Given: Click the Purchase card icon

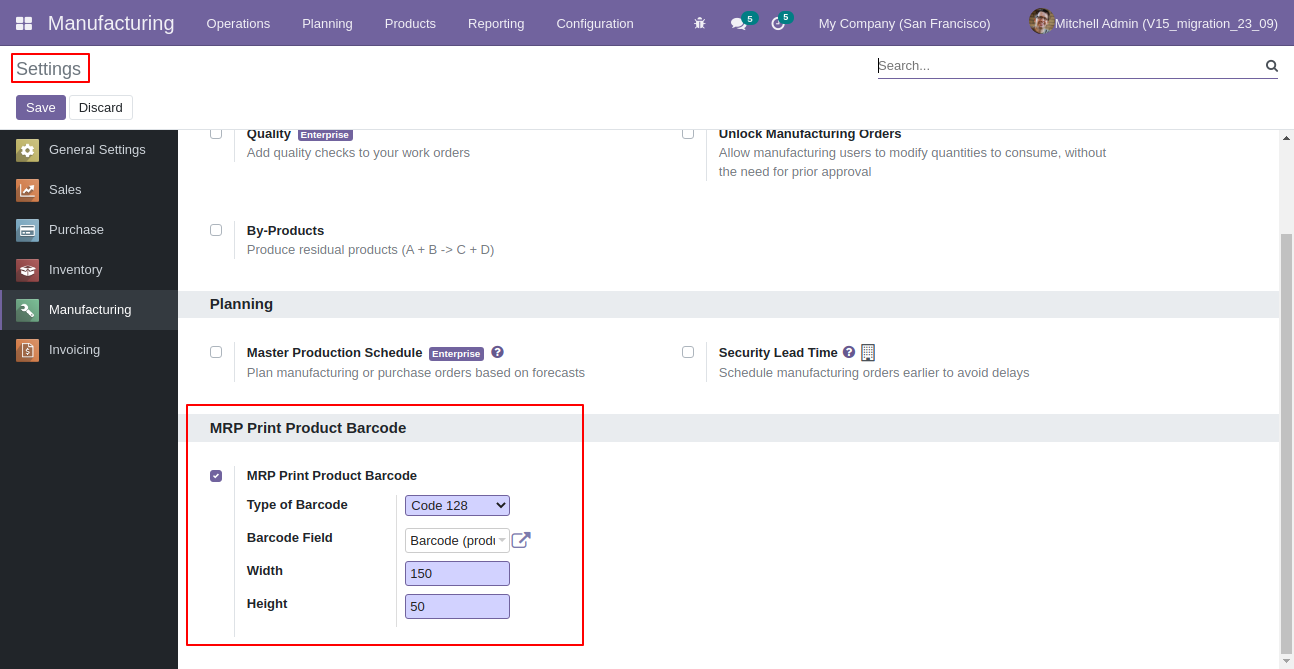Looking at the screenshot, I should (x=27, y=230).
